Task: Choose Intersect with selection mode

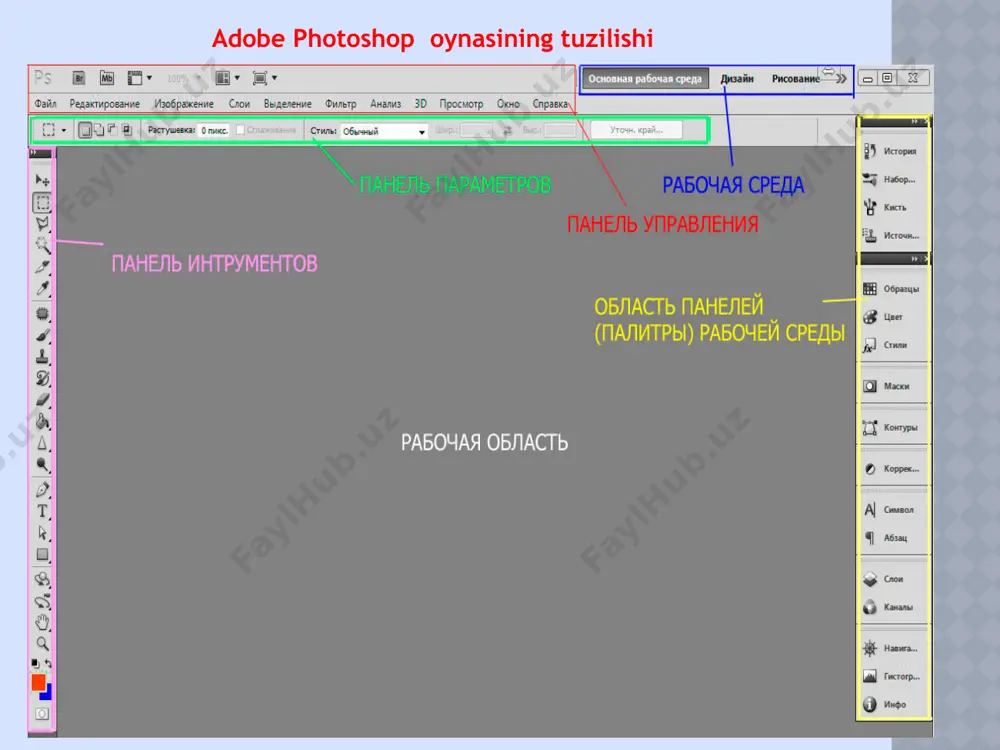Action: pos(126,130)
